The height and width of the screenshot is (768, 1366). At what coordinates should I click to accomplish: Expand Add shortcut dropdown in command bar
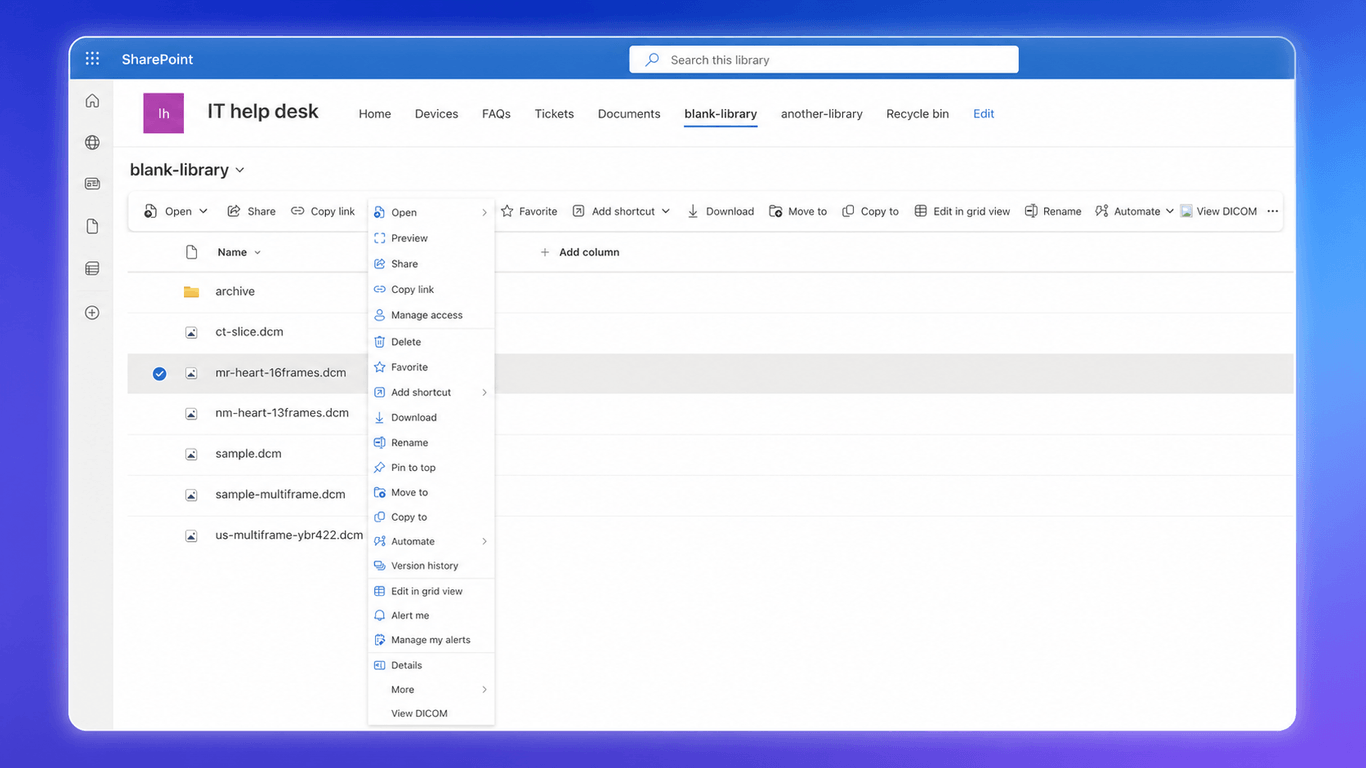click(666, 211)
